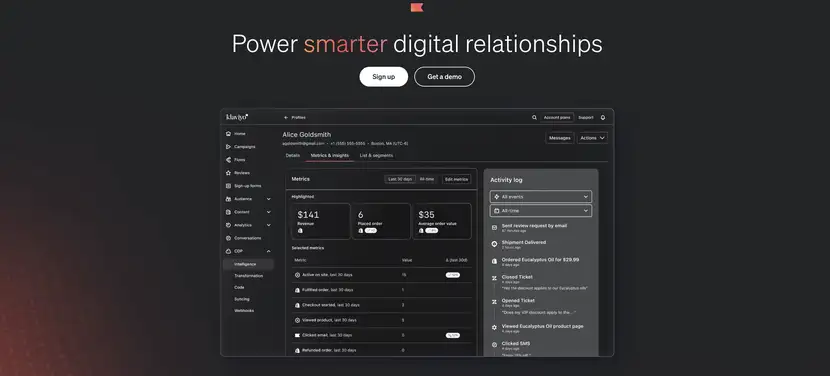Select Syncing under CDP
This screenshot has width=830, height=376.
click(242, 299)
